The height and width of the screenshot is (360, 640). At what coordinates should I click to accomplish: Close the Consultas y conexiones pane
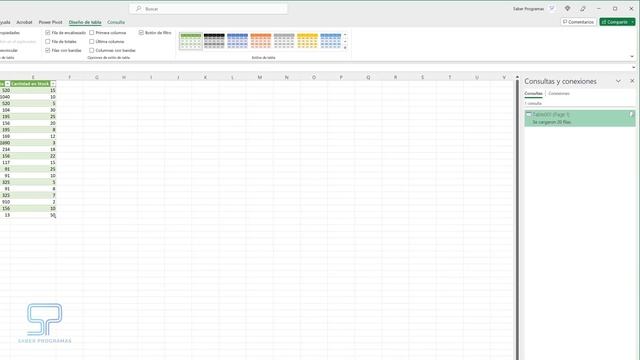pyautogui.click(x=632, y=81)
